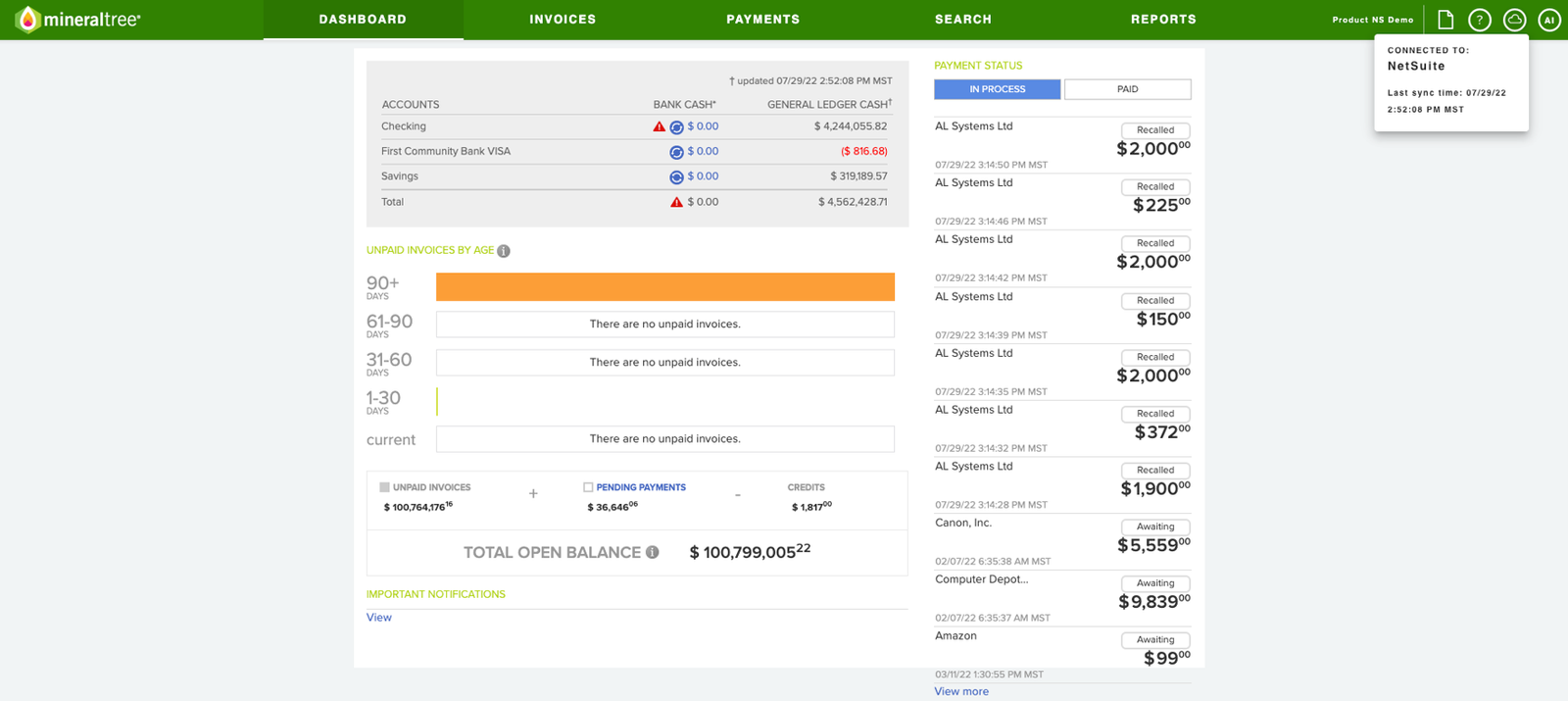Click the First Community Bank VISA sync icon

[676, 152]
